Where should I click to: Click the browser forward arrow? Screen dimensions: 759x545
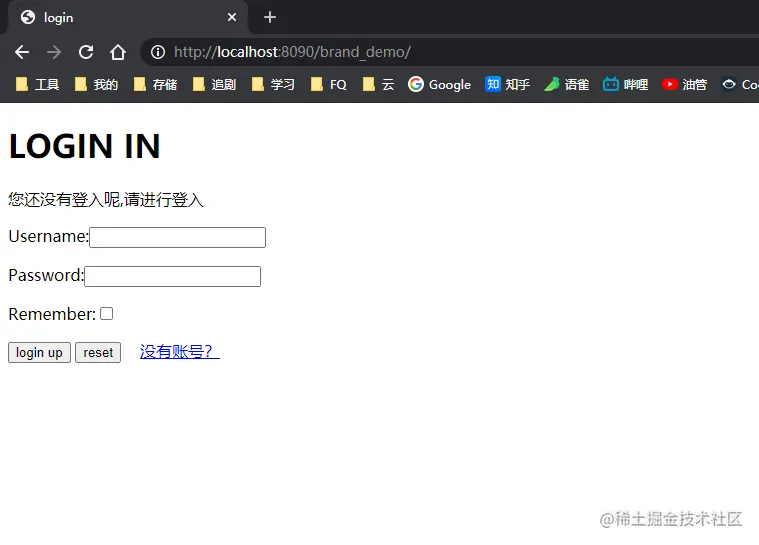54,52
